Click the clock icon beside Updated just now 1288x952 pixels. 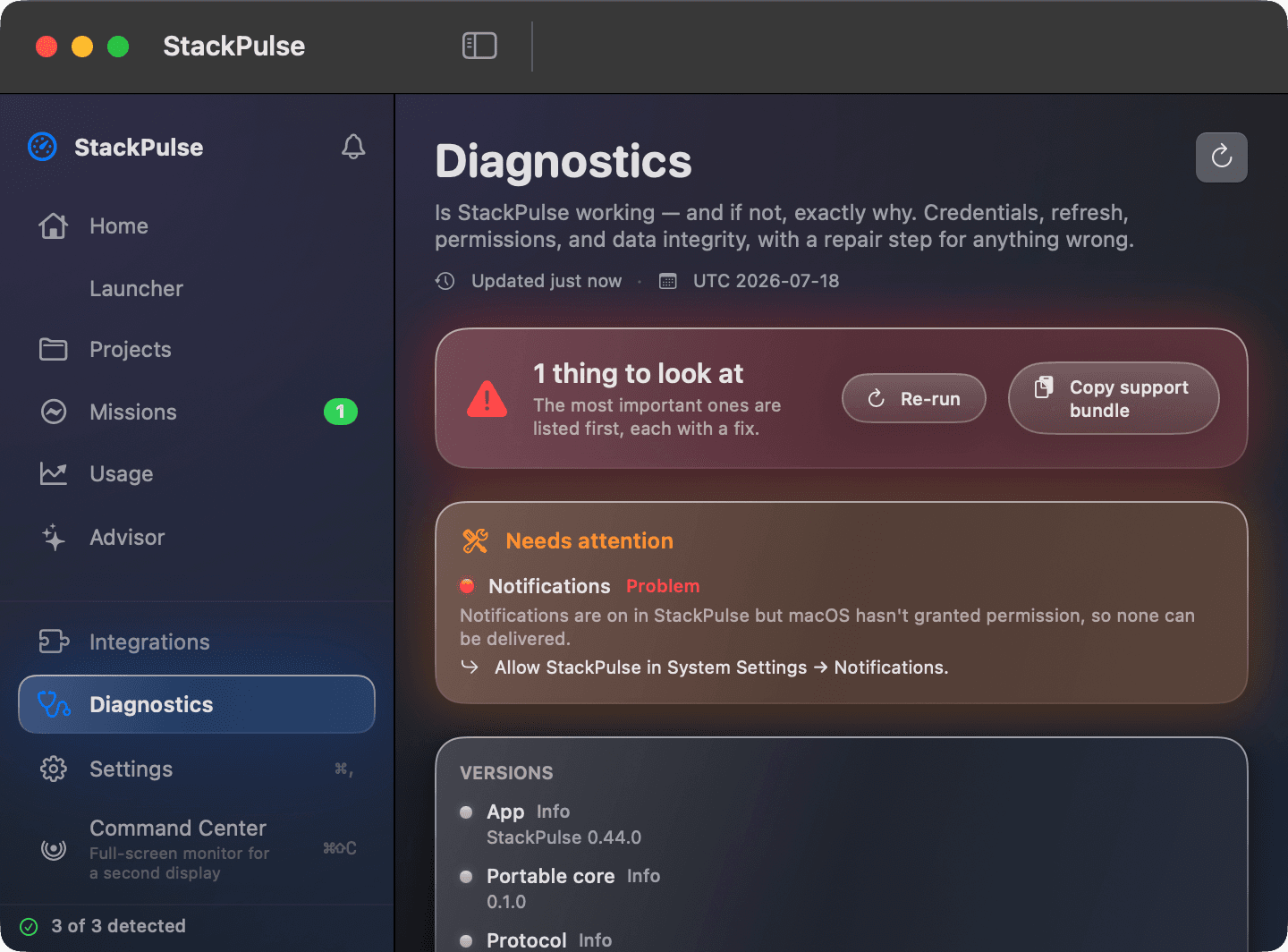point(445,281)
